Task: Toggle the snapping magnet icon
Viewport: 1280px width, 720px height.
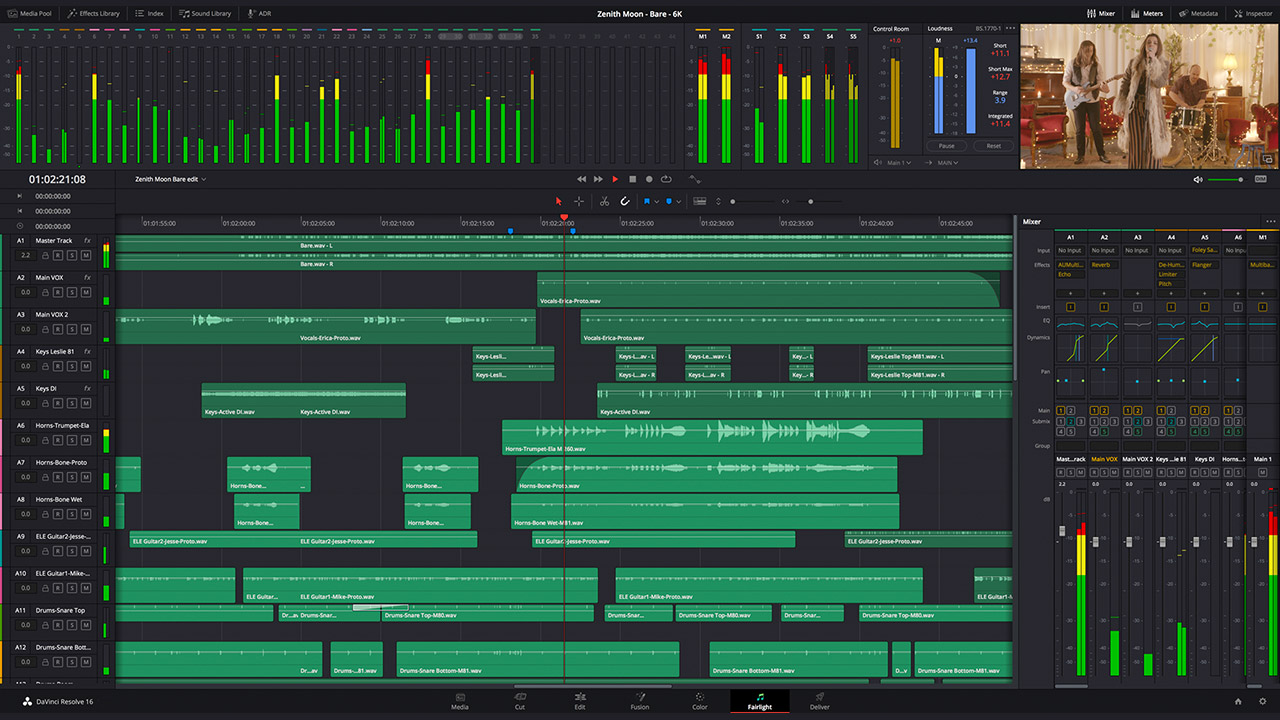Action: tap(625, 201)
